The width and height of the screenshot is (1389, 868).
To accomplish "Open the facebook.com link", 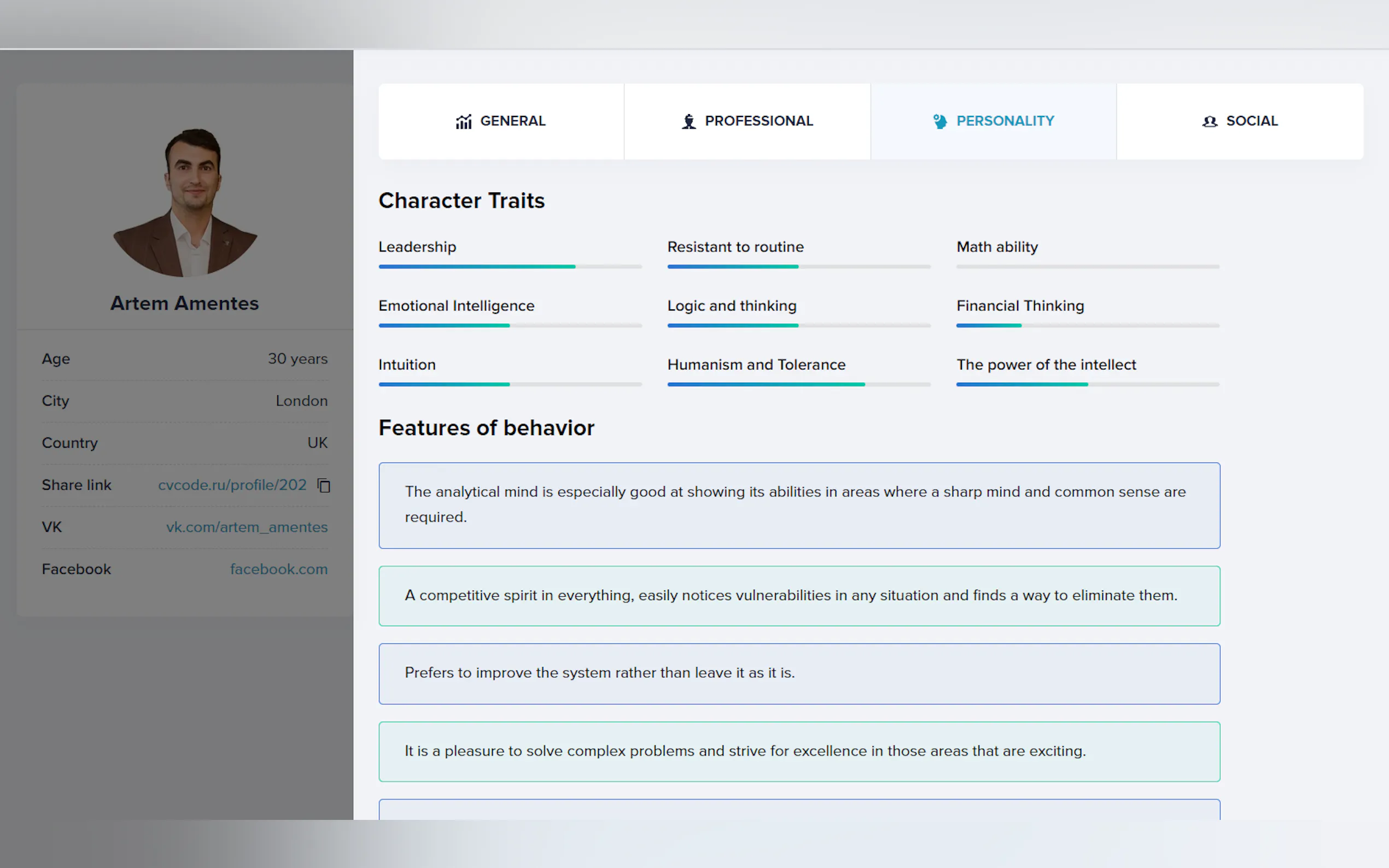I will tap(278, 569).
